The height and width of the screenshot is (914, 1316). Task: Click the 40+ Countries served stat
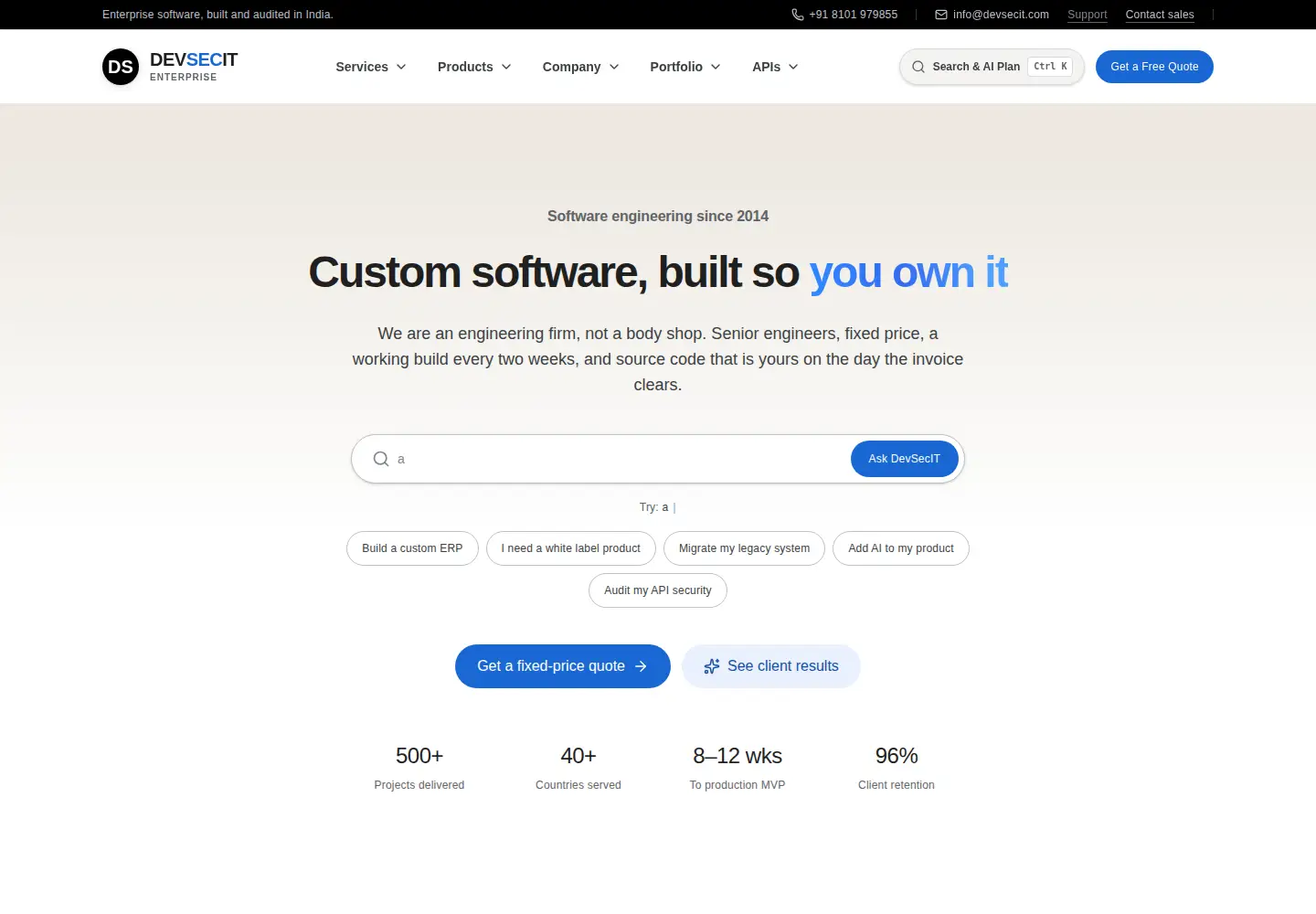click(578, 768)
